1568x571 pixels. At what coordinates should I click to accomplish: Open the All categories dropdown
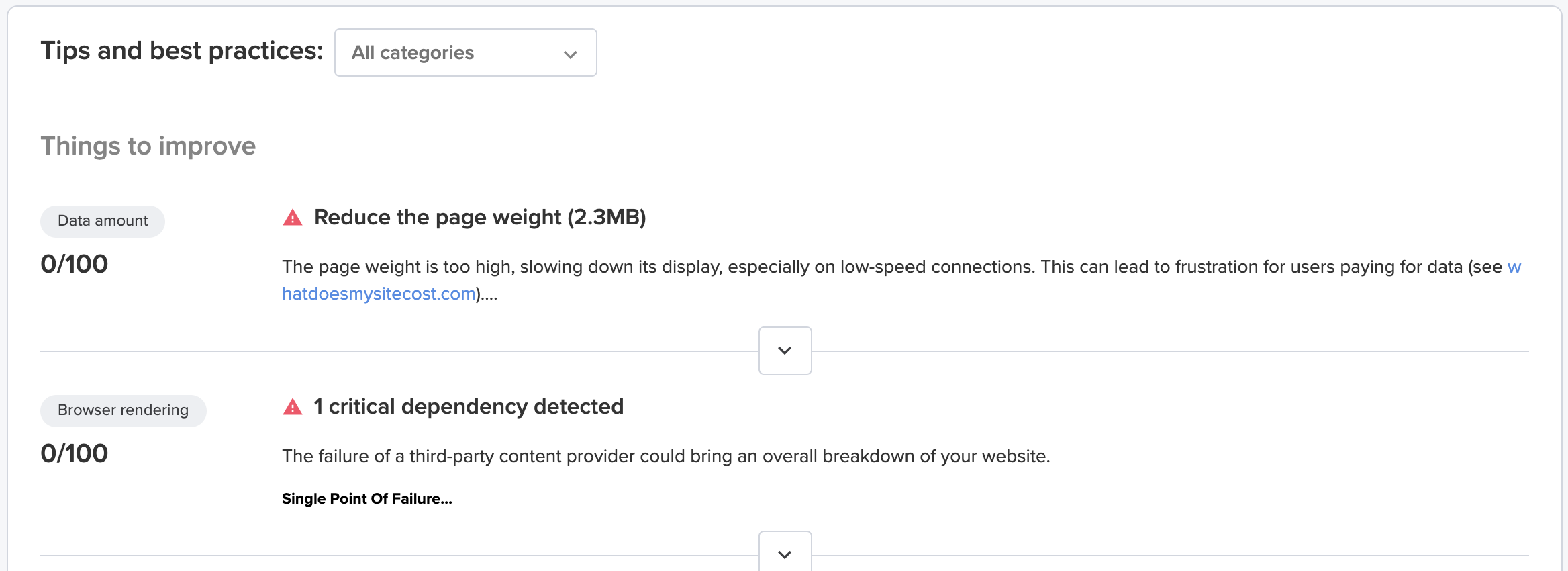(465, 52)
